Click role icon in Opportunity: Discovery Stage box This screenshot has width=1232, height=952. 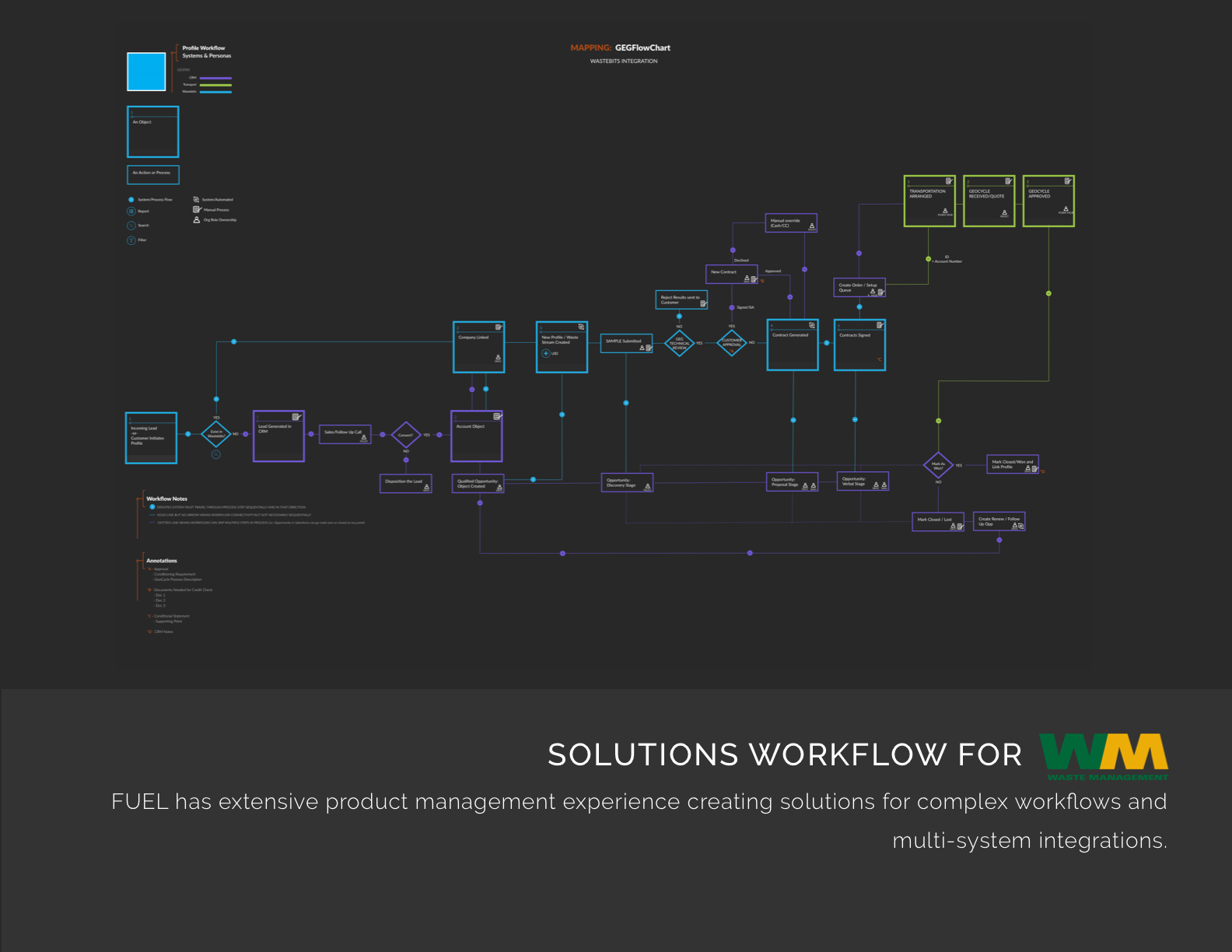(x=648, y=486)
